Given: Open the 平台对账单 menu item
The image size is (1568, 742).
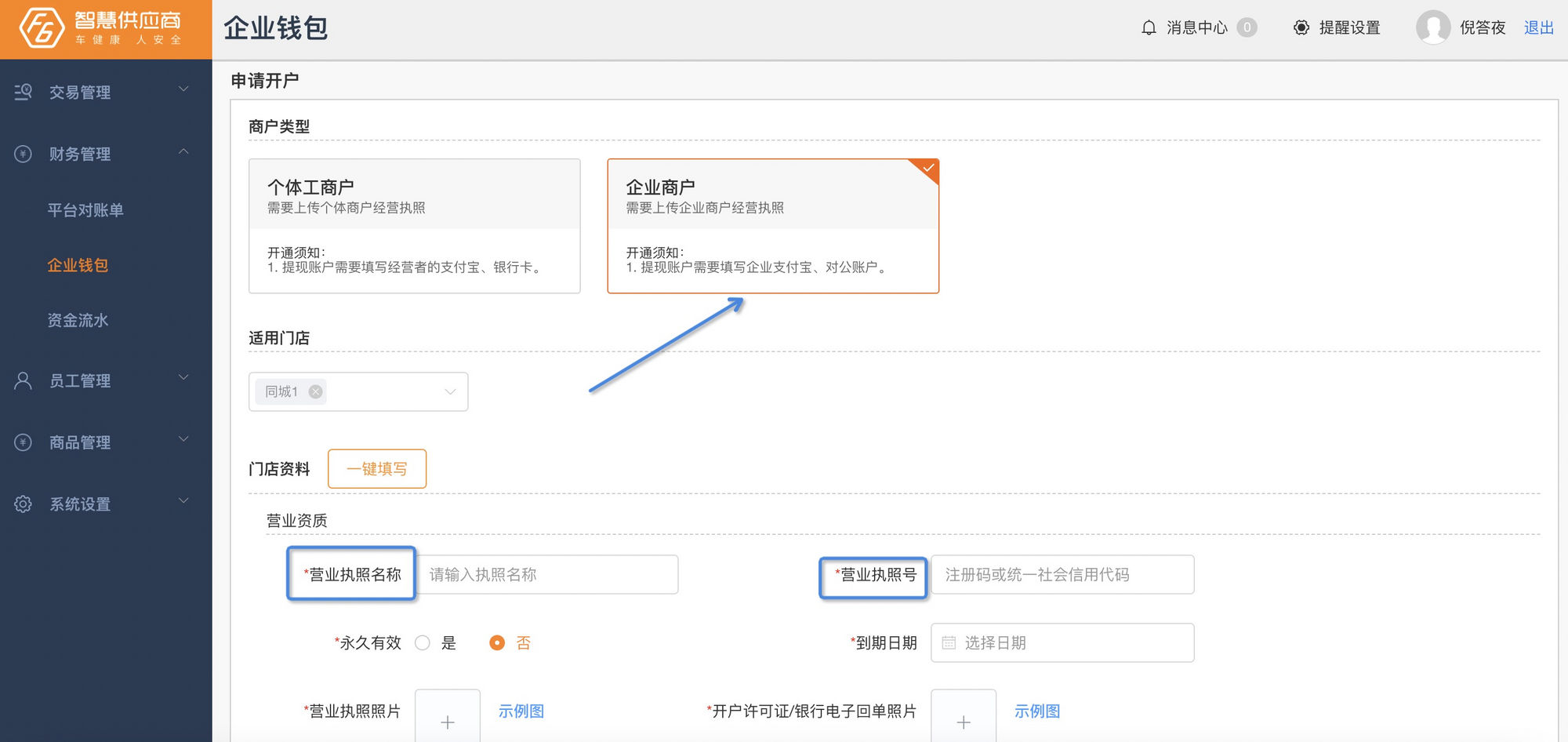Looking at the screenshot, I should 85,210.
